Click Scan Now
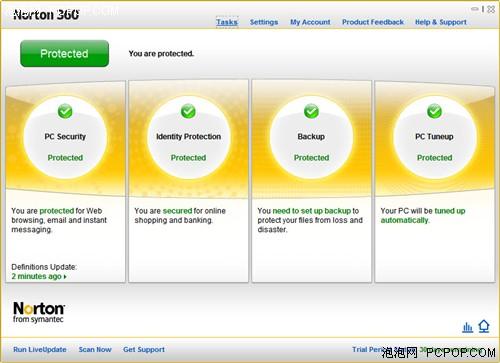The height and width of the screenshot is (363, 500). pos(95,350)
